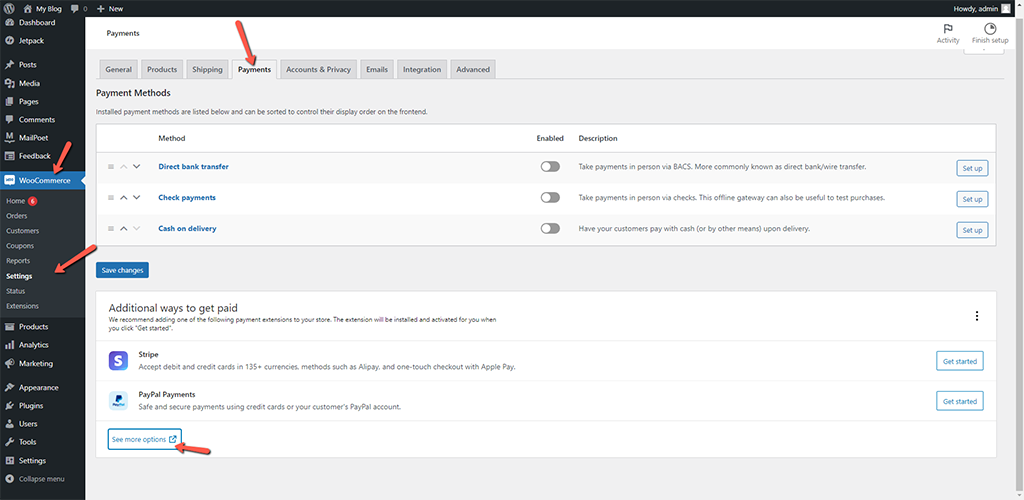Screen dimensions: 1024x500
Task: Open My Blog home icon
Action: tap(27, 8)
